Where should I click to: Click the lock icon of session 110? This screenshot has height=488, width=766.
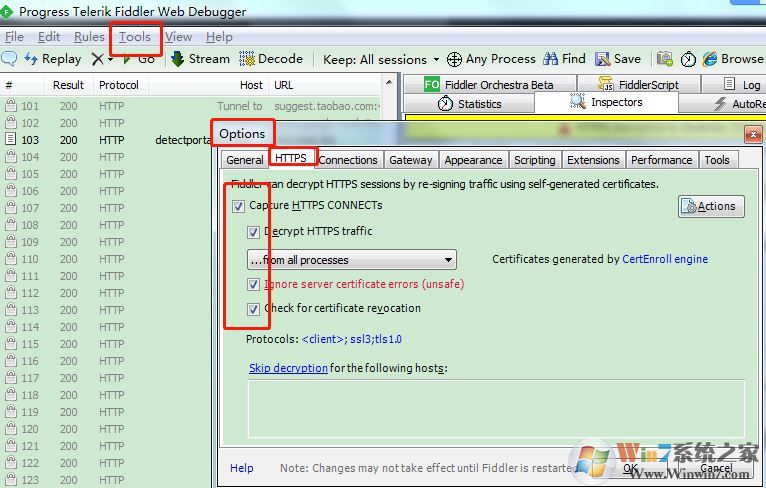(x=10, y=258)
